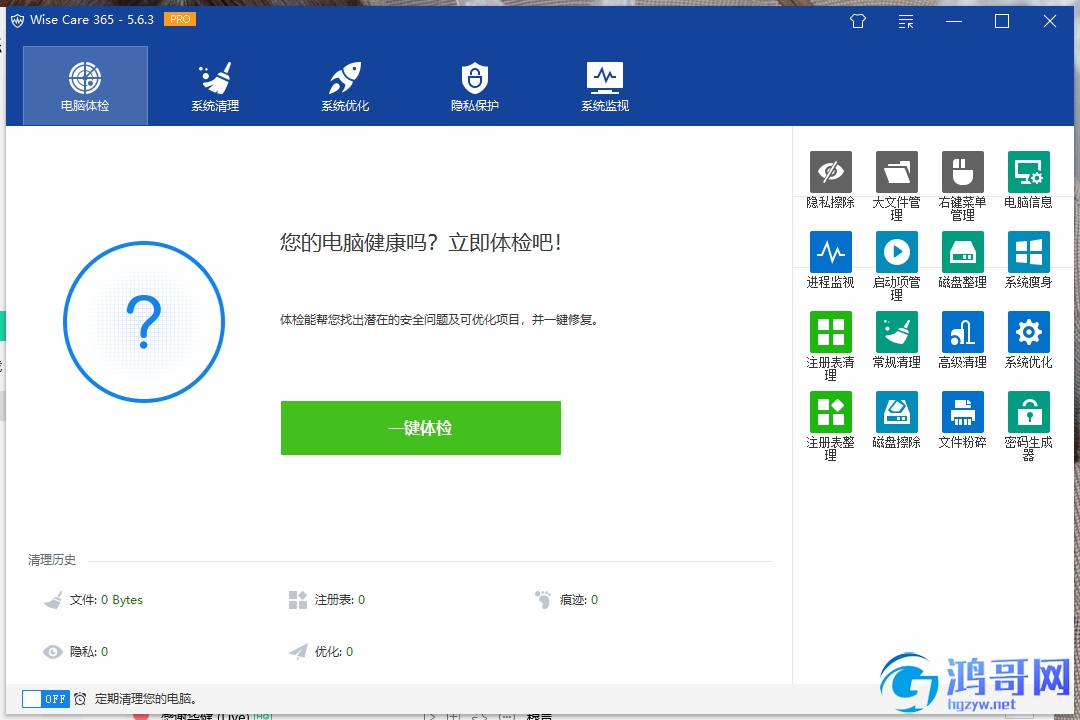Open the 系统优化 rocket tab

(345, 85)
